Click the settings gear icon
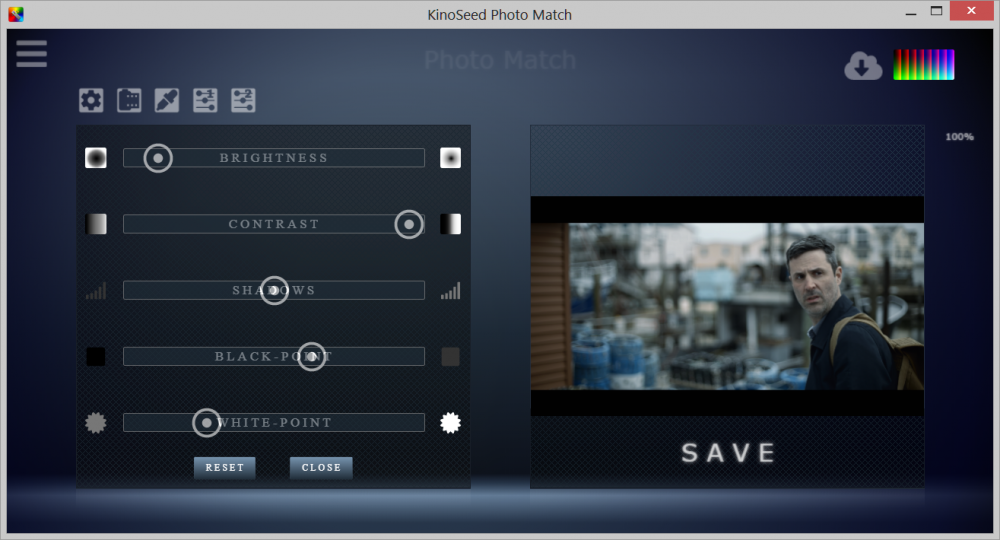Viewport: 1000px width, 540px height. click(x=91, y=100)
